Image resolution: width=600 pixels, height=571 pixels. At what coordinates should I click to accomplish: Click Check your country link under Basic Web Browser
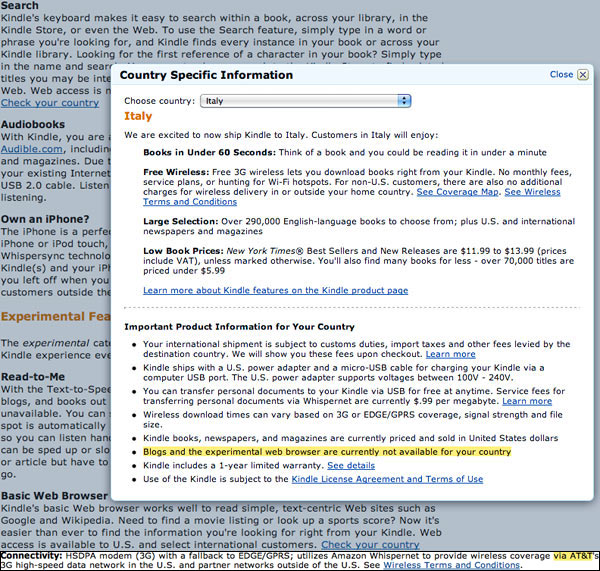pos(370,545)
